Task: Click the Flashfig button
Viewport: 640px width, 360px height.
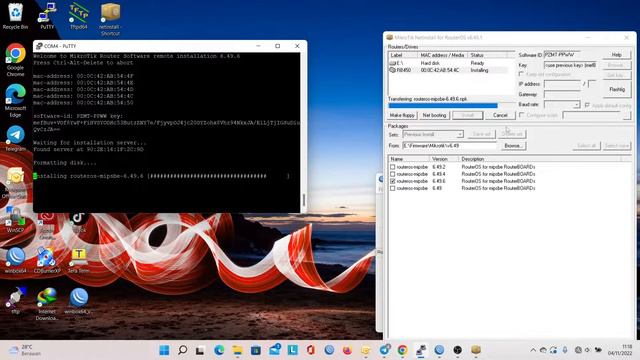Action: click(616, 89)
